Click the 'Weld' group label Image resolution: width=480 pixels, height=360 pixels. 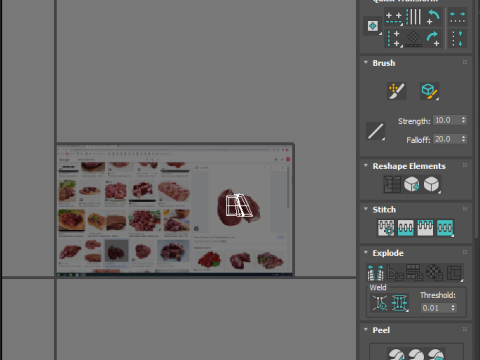pos(378,287)
